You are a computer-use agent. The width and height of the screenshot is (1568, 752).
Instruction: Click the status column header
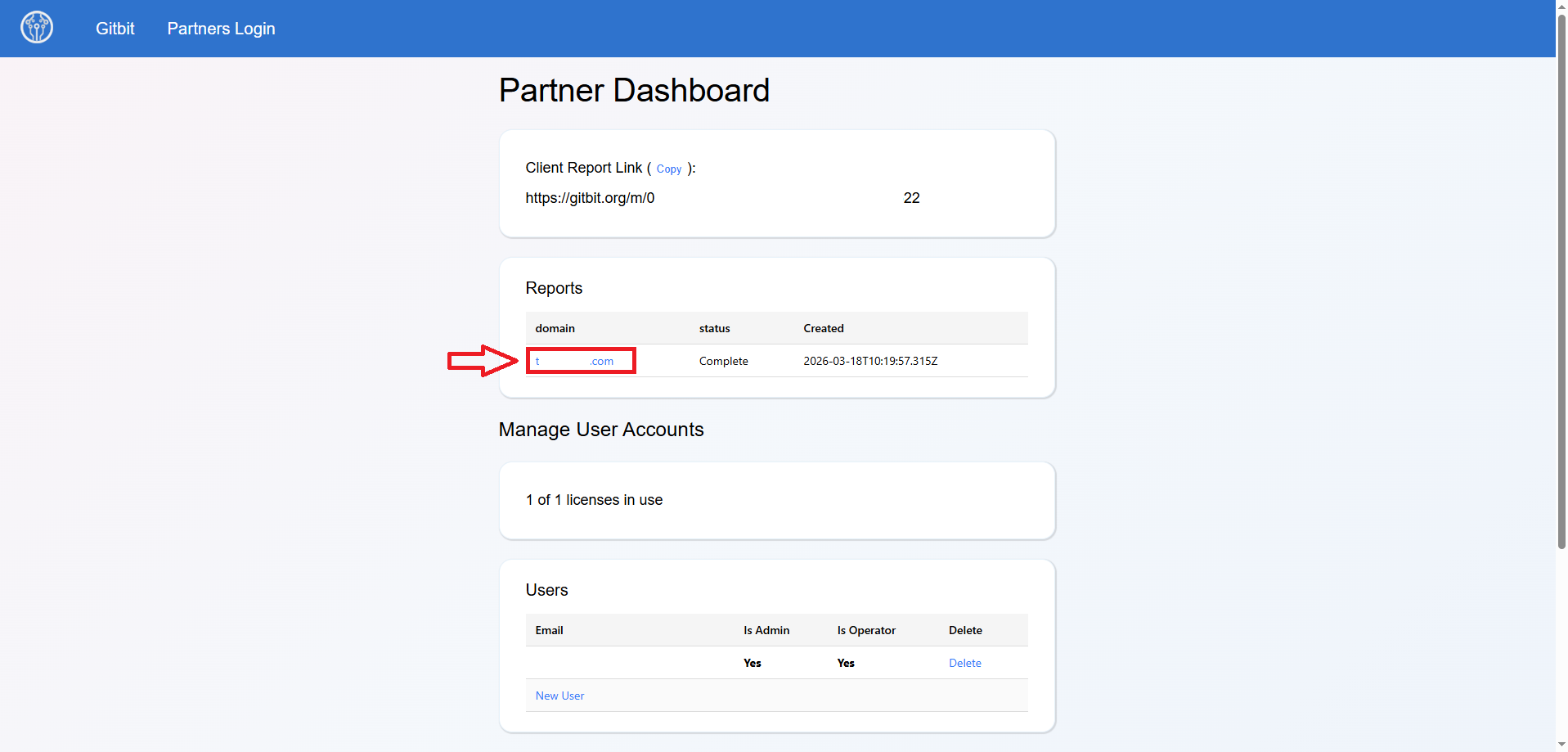point(713,328)
